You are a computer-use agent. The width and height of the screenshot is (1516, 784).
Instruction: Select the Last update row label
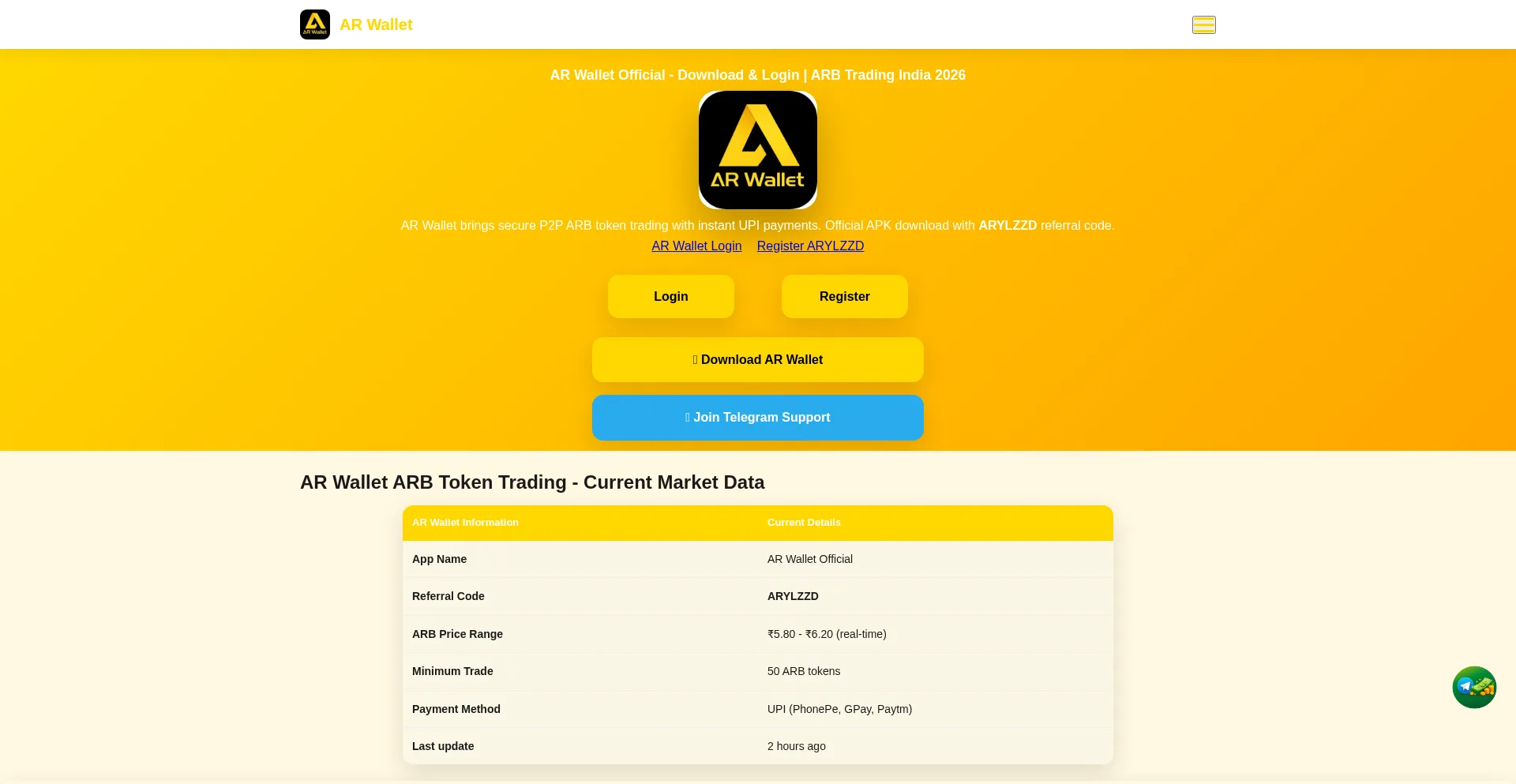pos(443,746)
